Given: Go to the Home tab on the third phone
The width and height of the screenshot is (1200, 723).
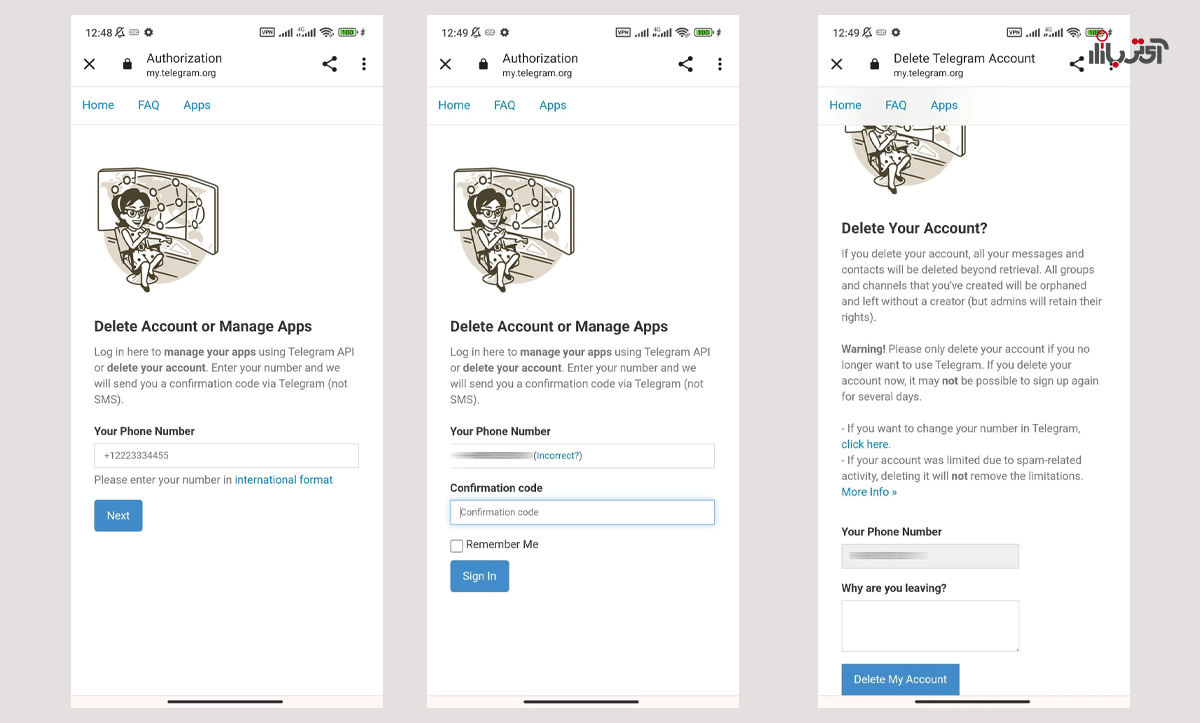Looking at the screenshot, I should (x=845, y=105).
